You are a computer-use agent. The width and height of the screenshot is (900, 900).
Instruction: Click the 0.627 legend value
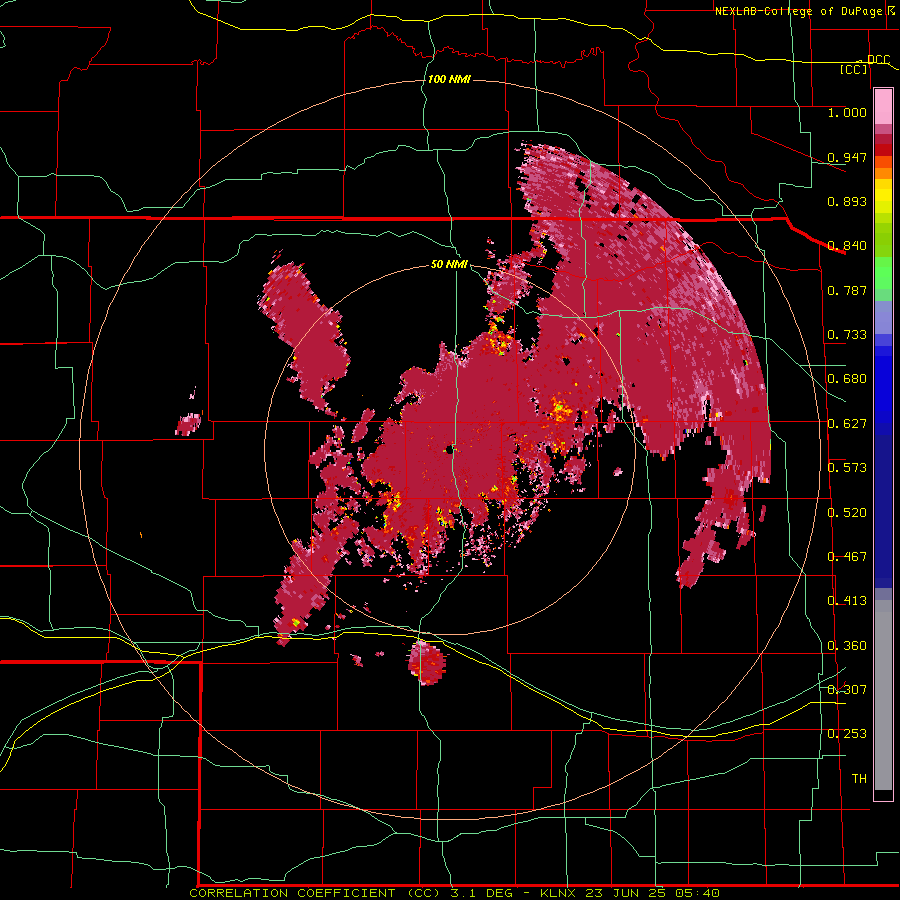coord(847,424)
